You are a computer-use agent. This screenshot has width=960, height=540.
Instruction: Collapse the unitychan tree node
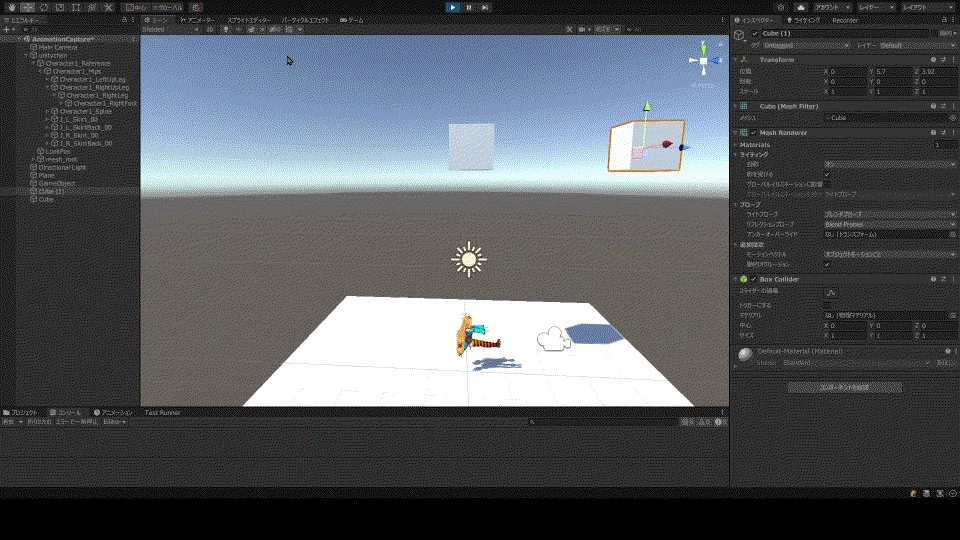[26, 55]
